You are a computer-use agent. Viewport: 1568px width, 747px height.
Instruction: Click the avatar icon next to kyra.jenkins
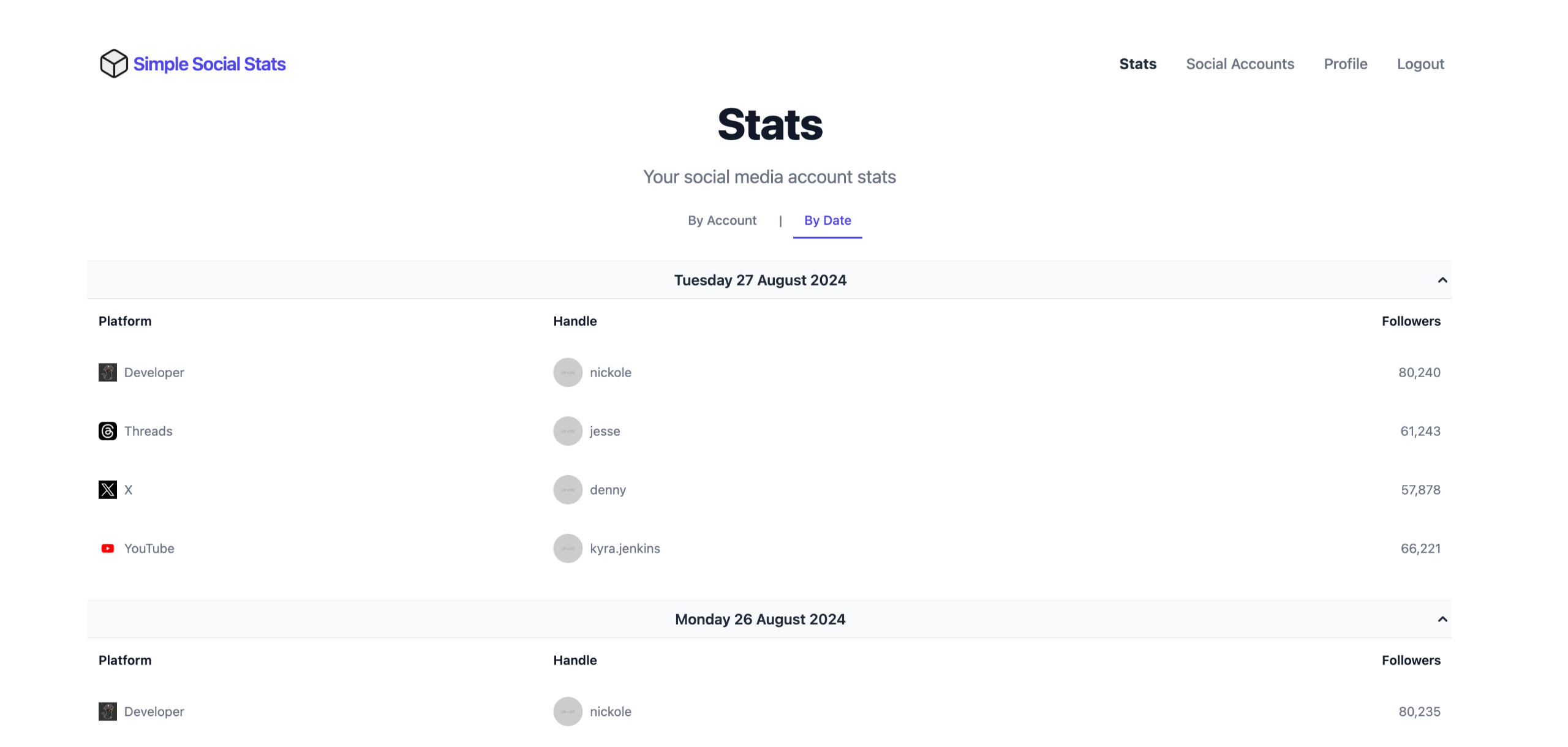click(567, 548)
